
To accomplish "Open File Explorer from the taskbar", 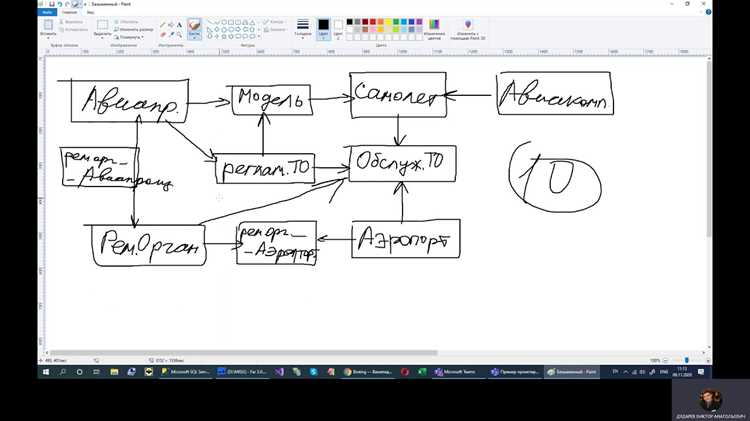I will tap(114, 372).
